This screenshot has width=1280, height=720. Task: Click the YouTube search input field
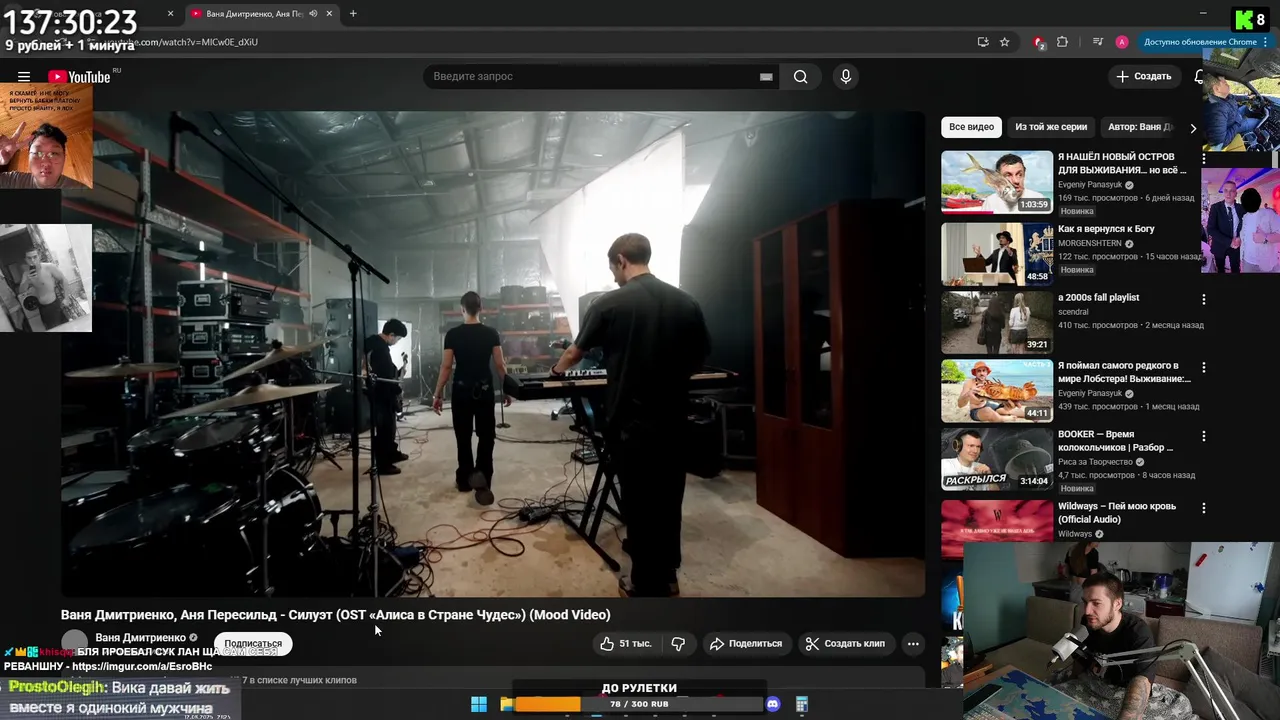(x=600, y=77)
